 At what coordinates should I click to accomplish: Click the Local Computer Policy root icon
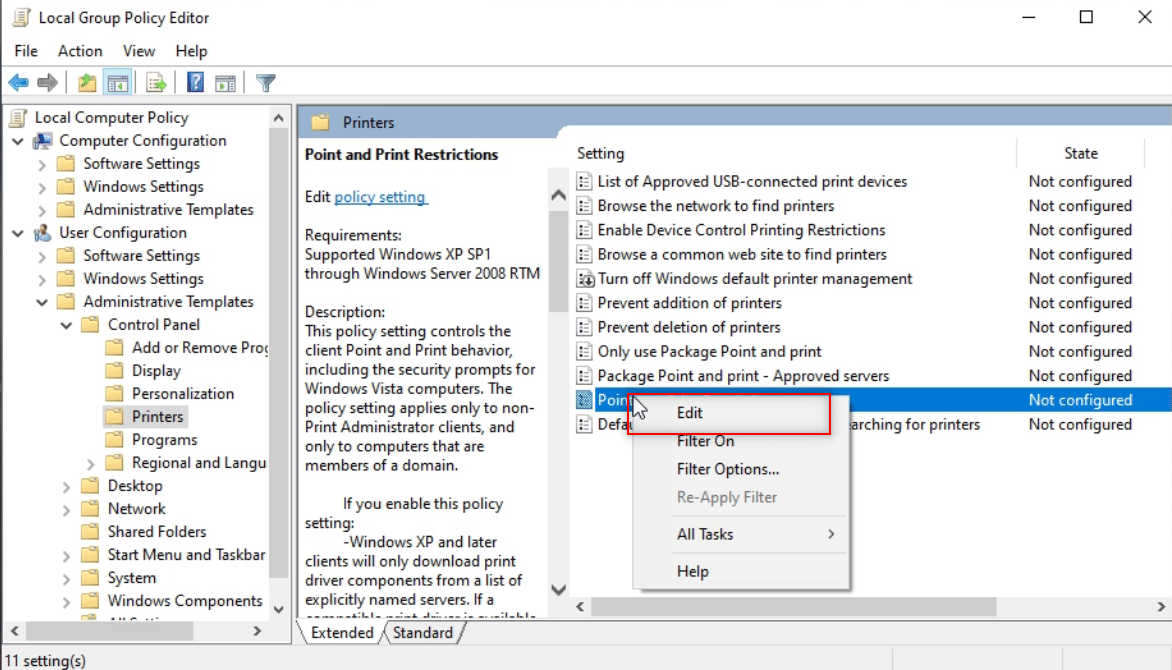pos(19,117)
